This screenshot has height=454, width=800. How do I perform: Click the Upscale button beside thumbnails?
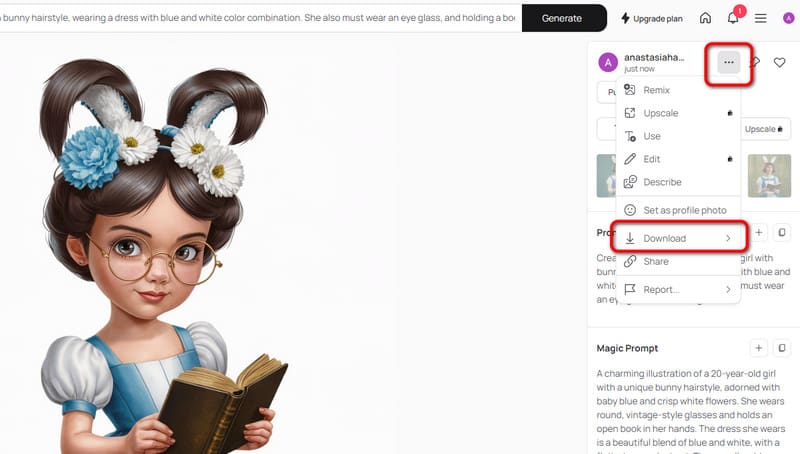click(764, 129)
